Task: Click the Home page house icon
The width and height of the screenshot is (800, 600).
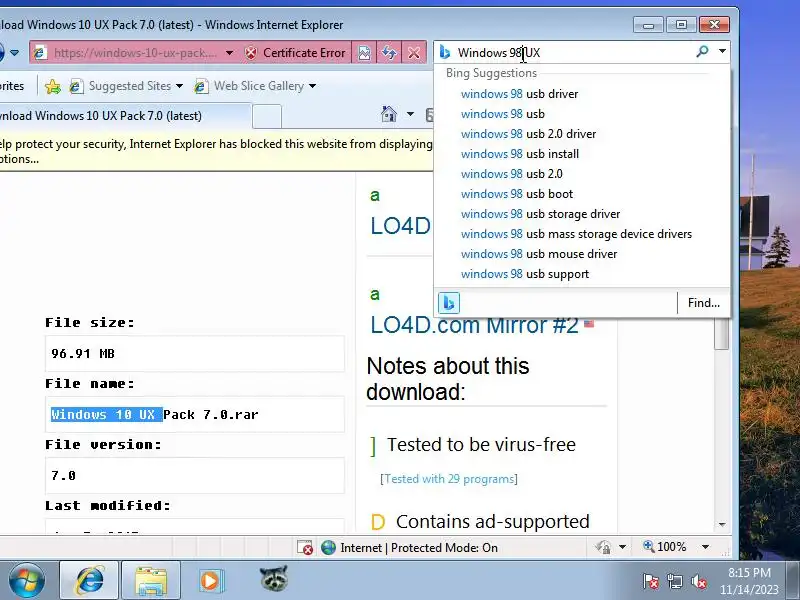Action: click(x=389, y=114)
